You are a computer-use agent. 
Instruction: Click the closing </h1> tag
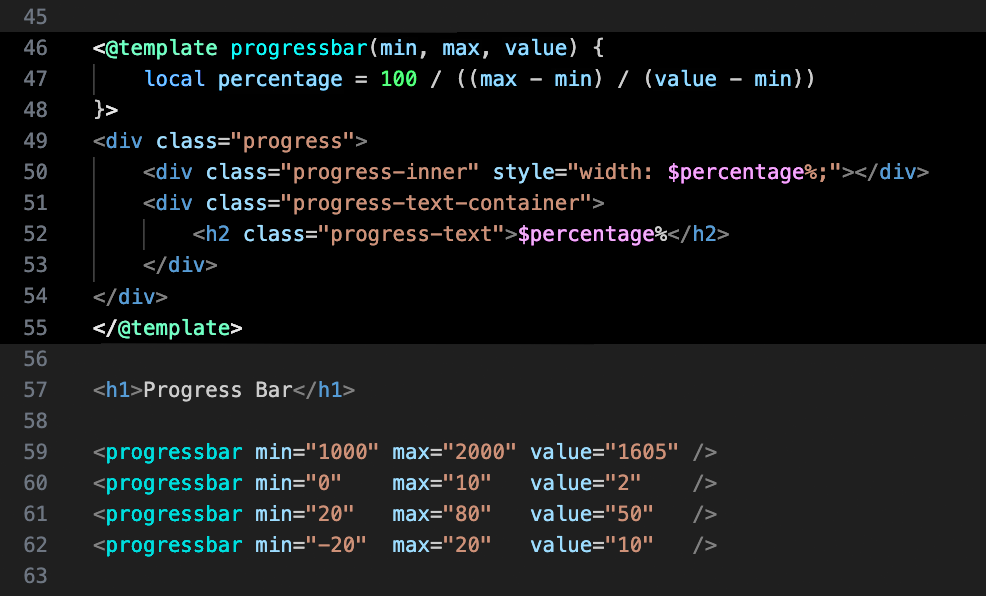[x=323, y=389]
